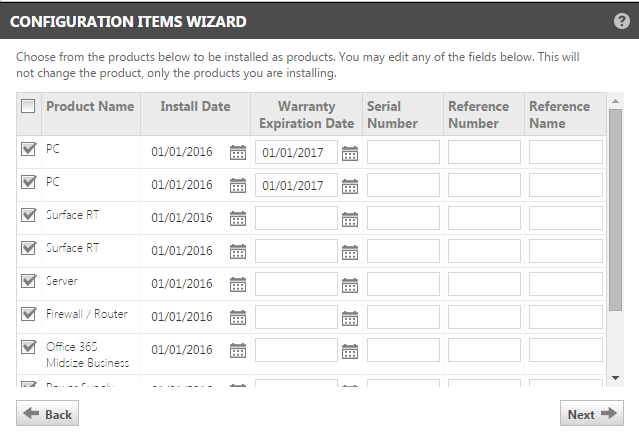
Task: Open warranty calendar for first Surface RT row
Action: 350,219
